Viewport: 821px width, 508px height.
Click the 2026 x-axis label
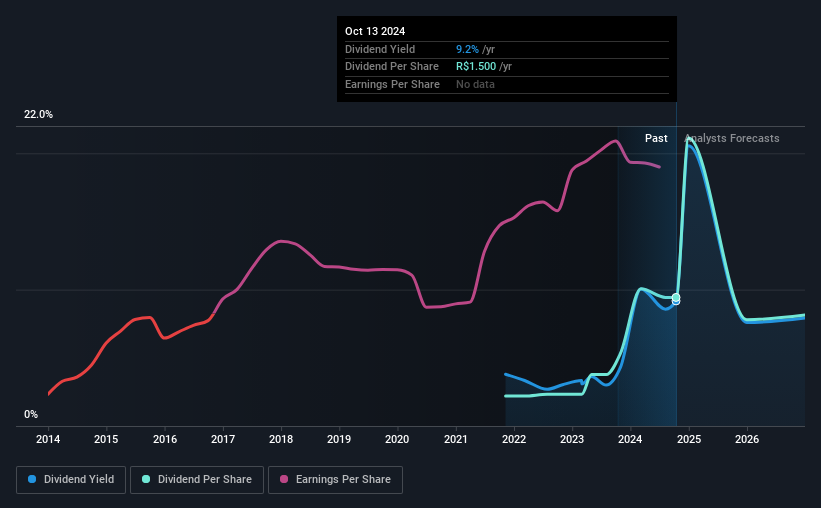(x=747, y=439)
